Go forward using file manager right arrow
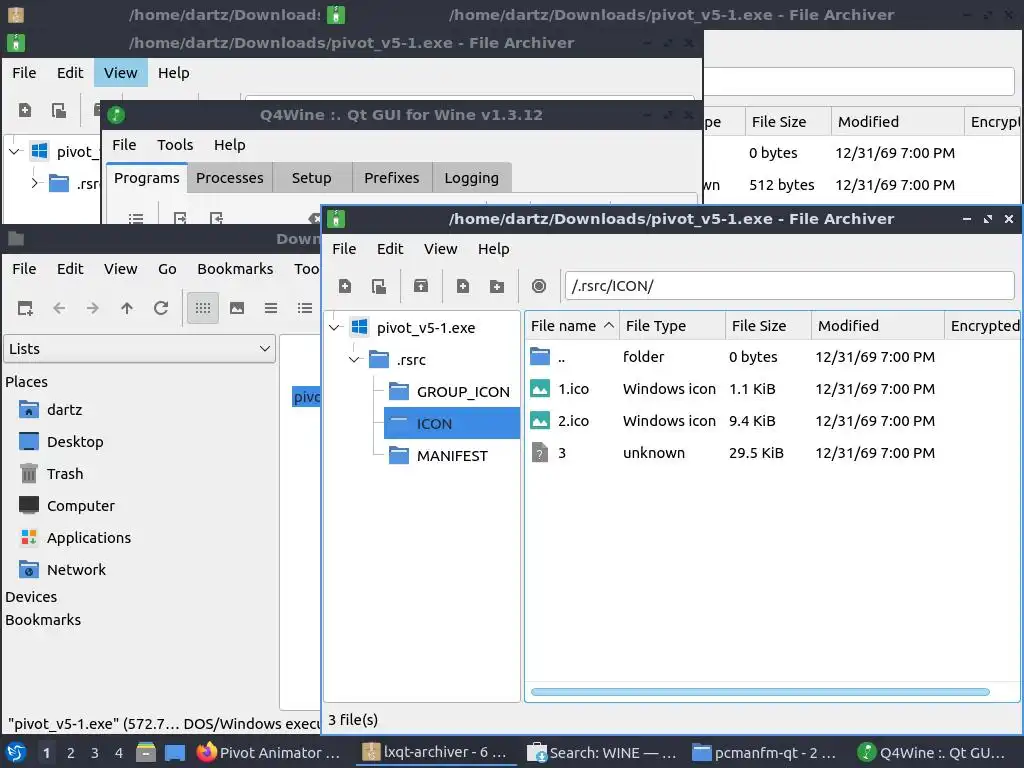 tap(93, 308)
